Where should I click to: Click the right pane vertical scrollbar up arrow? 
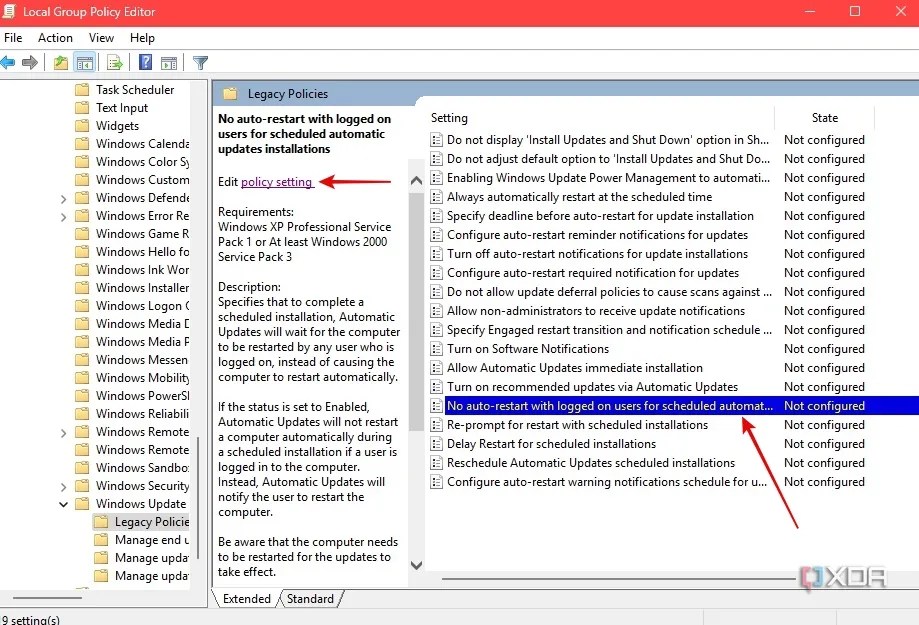(x=416, y=180)
